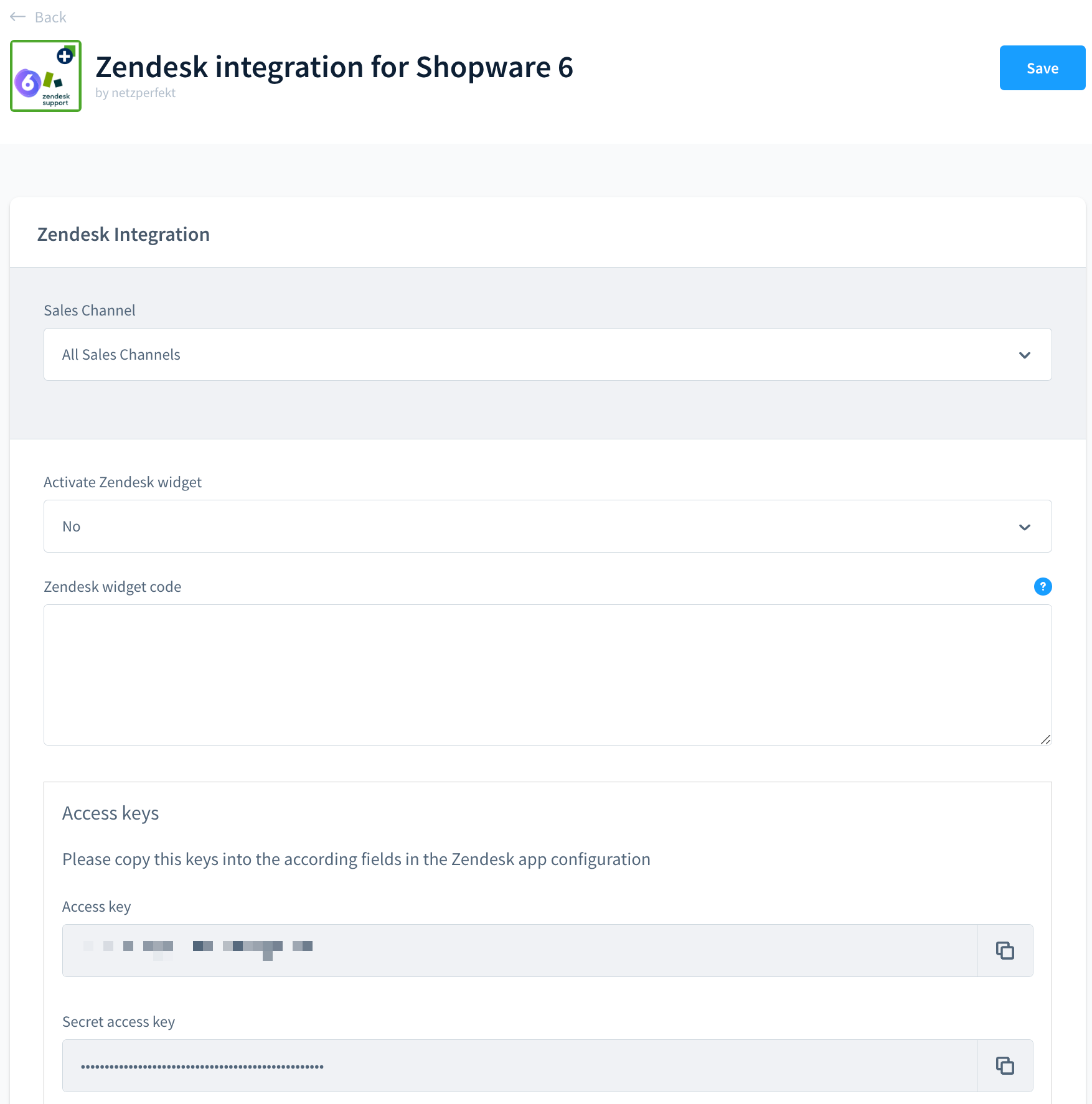Save the plugin configuration
Image resolution: width=1092 pixels, height=1104 pixels.
1042,68
